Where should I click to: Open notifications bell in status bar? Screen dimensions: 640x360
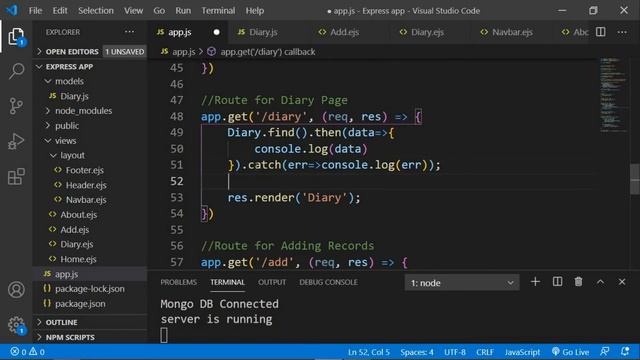(x=625, y=351)
